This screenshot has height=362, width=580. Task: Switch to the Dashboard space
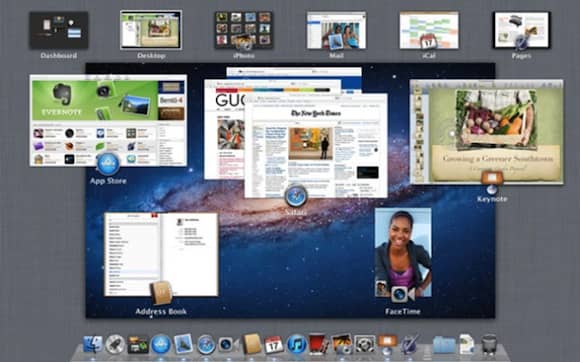59,30
